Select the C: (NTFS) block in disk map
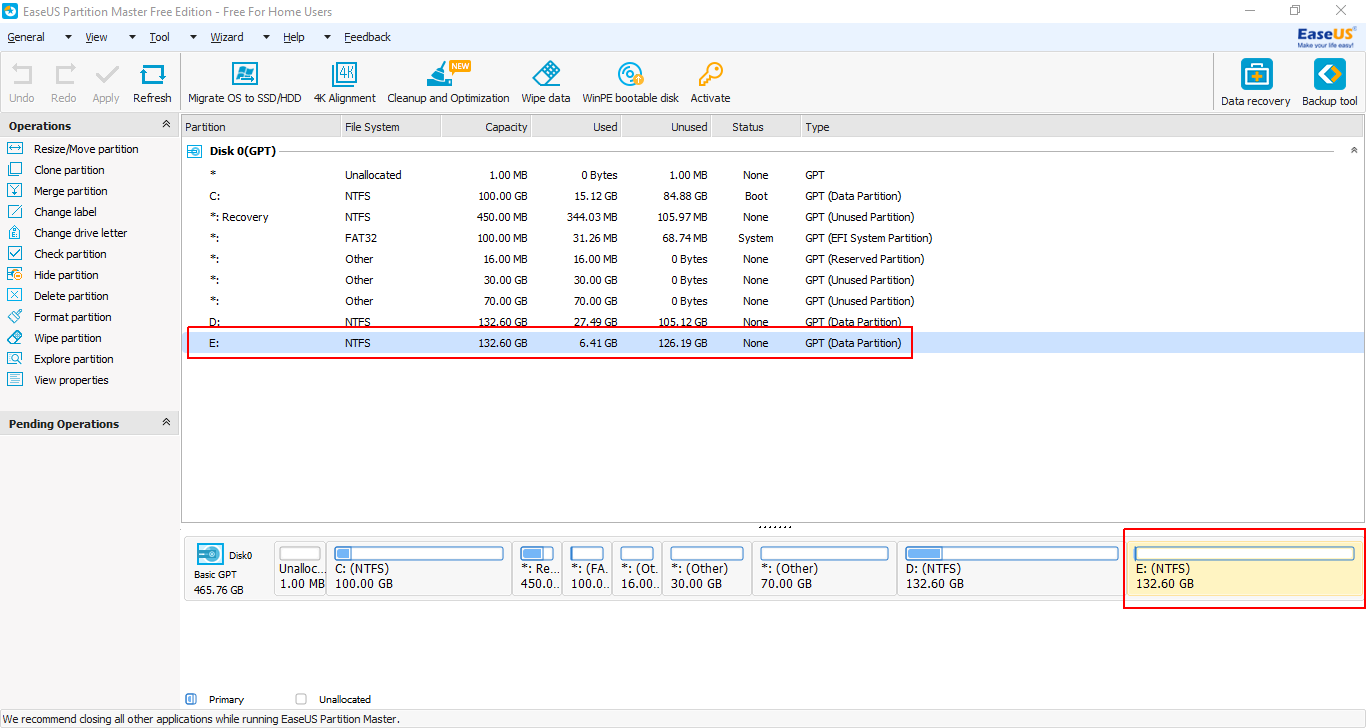The image size is (1366, 728). tap(419, 568)
